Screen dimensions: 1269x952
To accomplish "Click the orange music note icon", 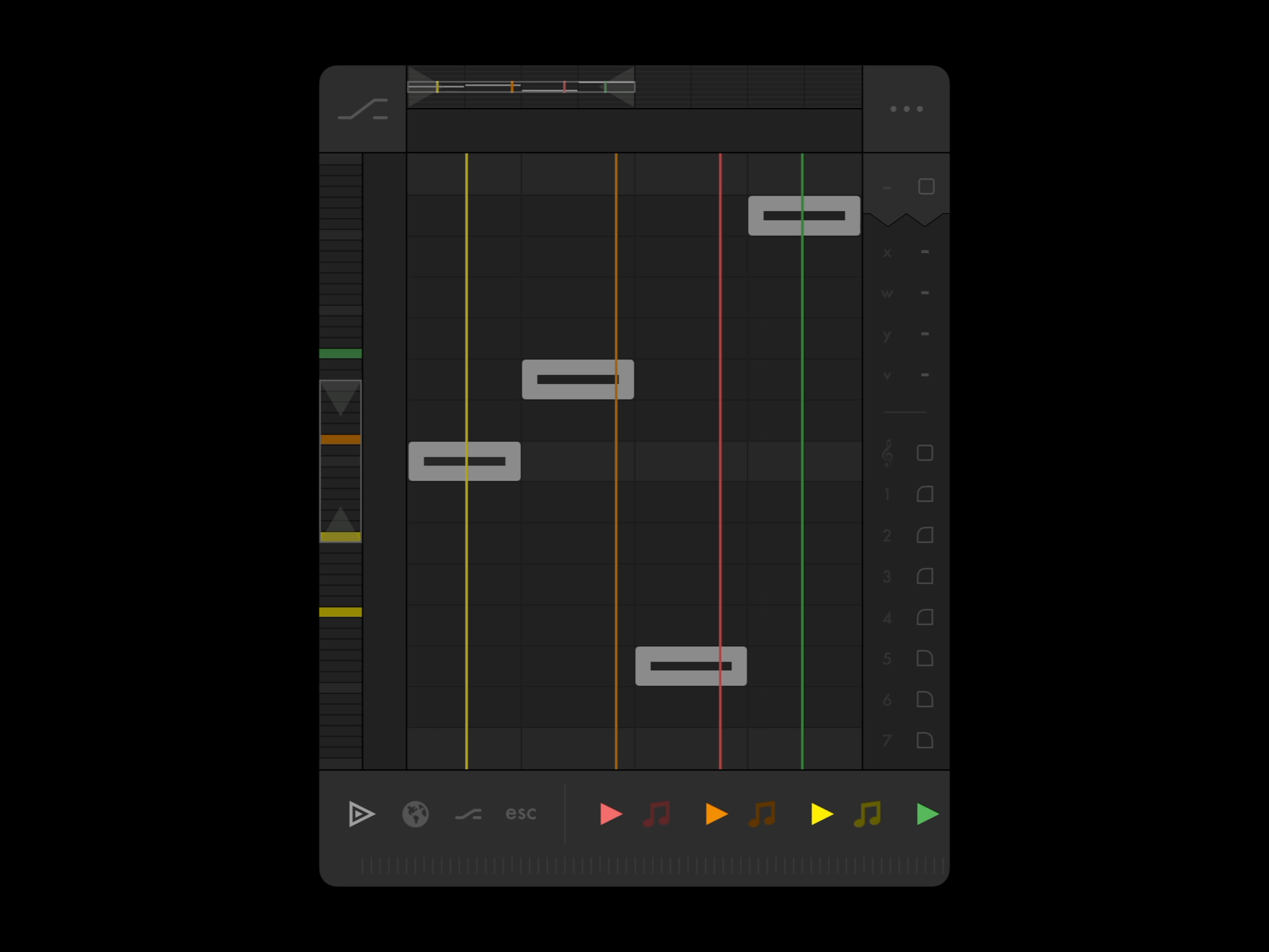I will [x=762, y=814].
